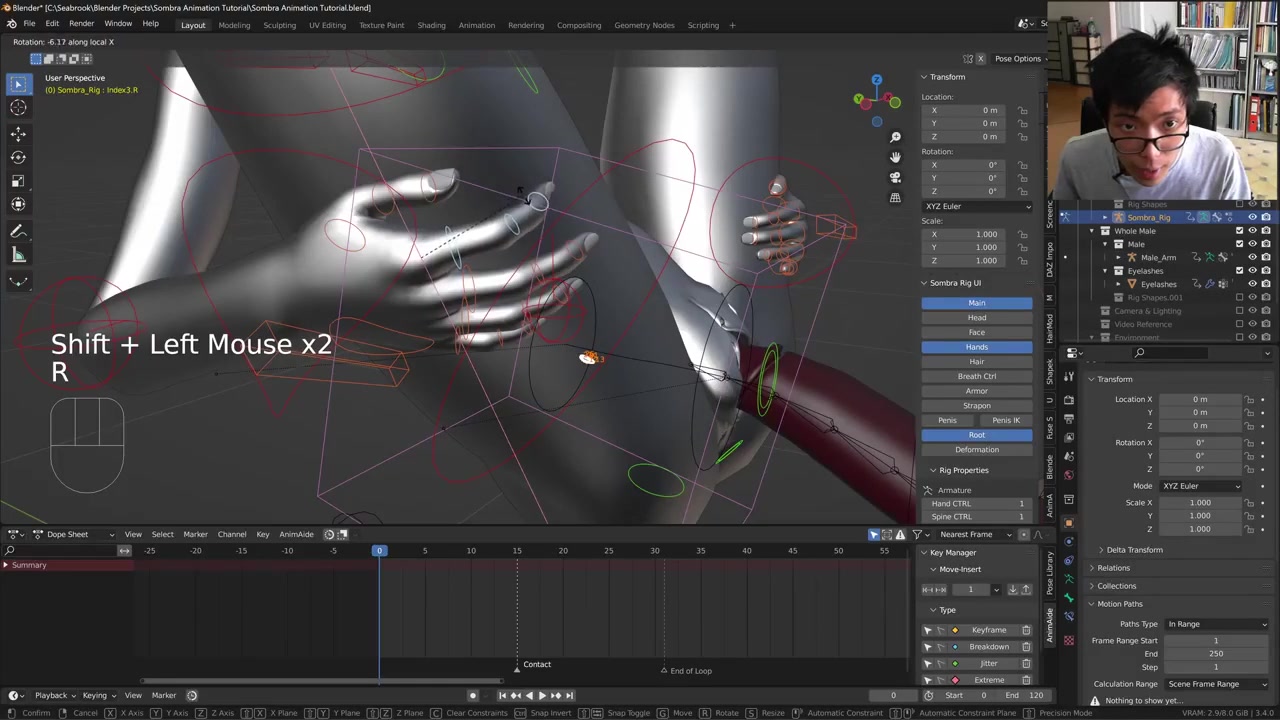Hide Whole Male collection using eye icon
Viewport: 1280px width, 720px height.
(x=1252, y=231)
